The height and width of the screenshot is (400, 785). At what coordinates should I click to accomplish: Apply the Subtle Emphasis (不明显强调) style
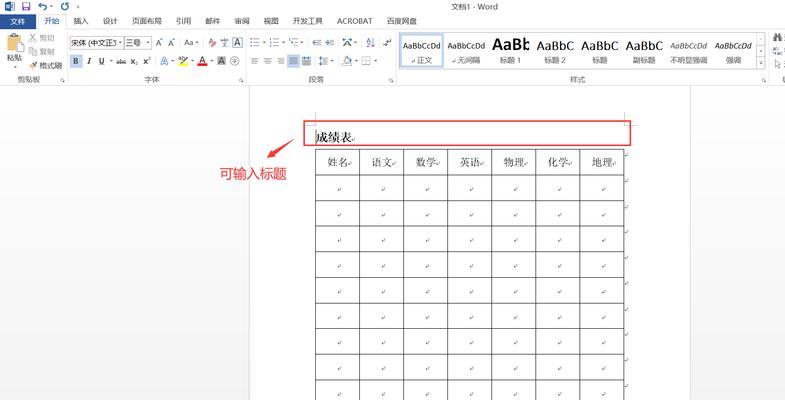pos(688,51)
